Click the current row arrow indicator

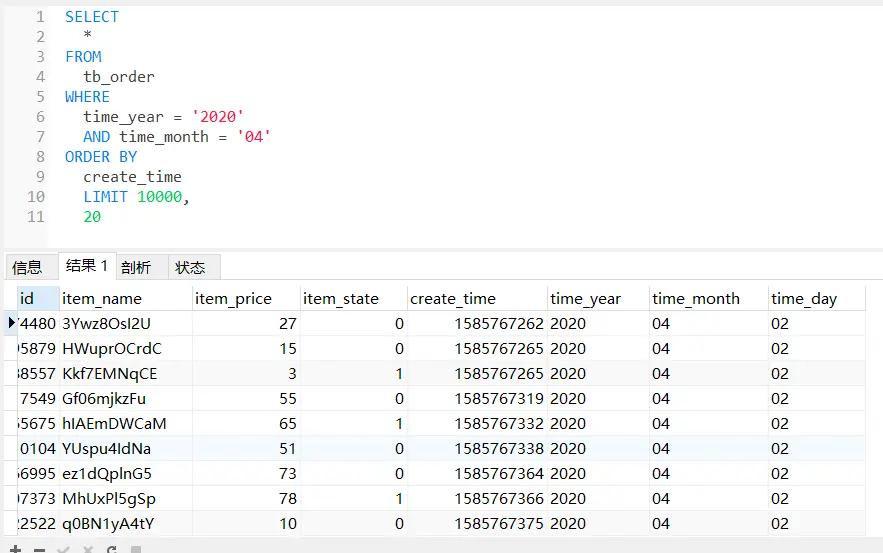11,323
